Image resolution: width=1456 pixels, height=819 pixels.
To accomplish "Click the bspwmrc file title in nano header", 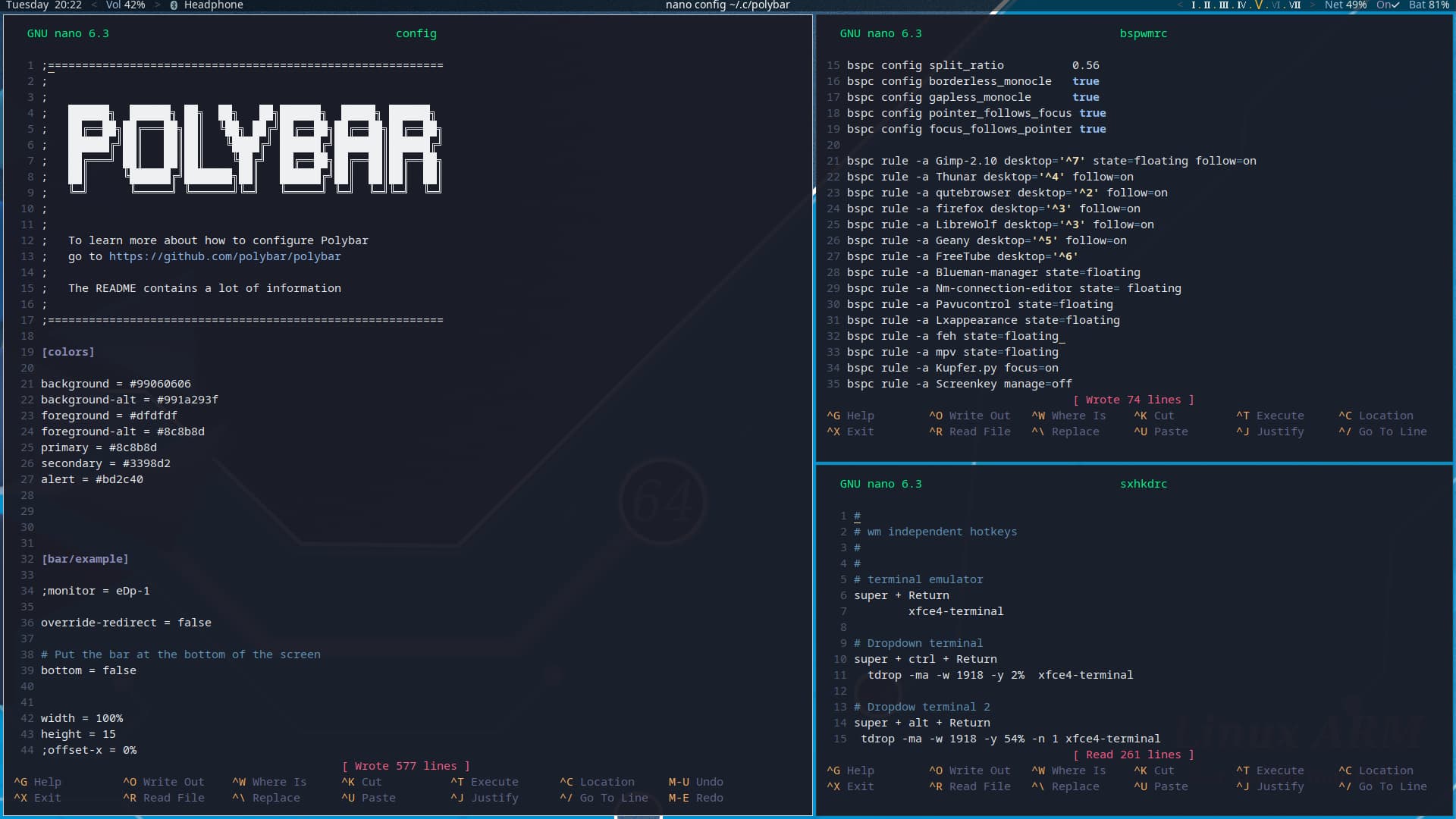I will pos(1144,33).
